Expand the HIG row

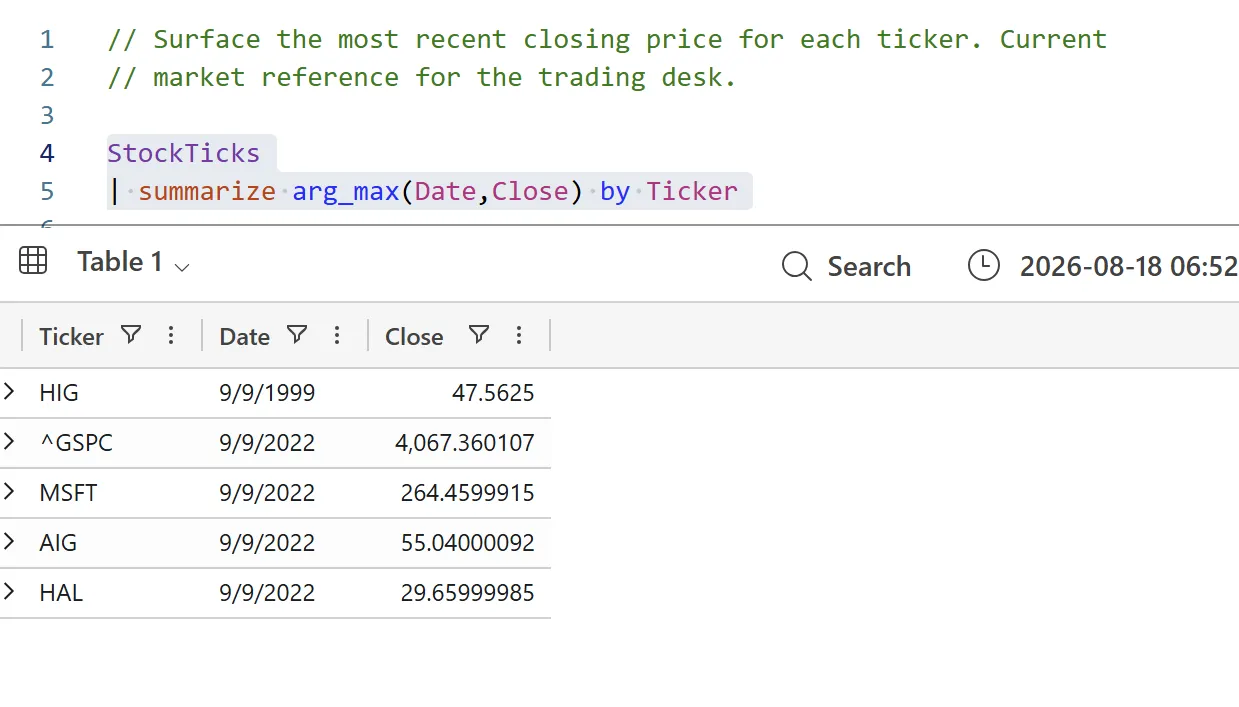tap(9, 391)
